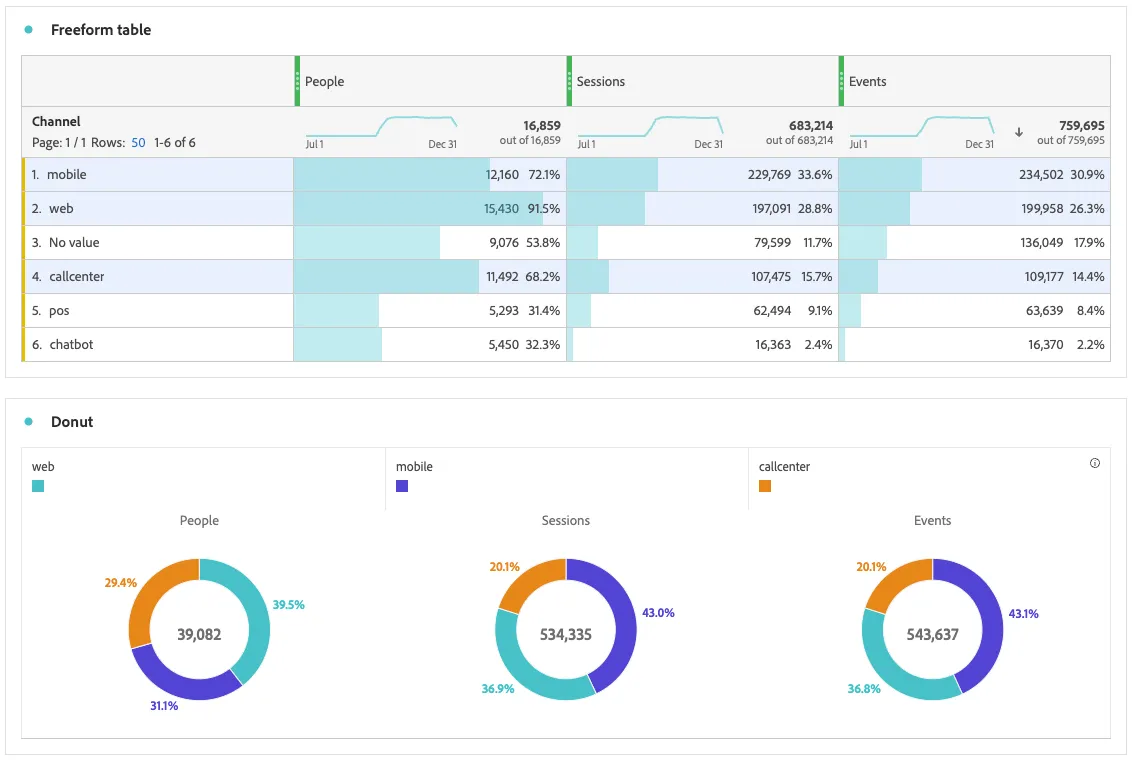Click the teal dot beside Freeform table title
Screen dimensions: 1135x765
click(28, 30)
